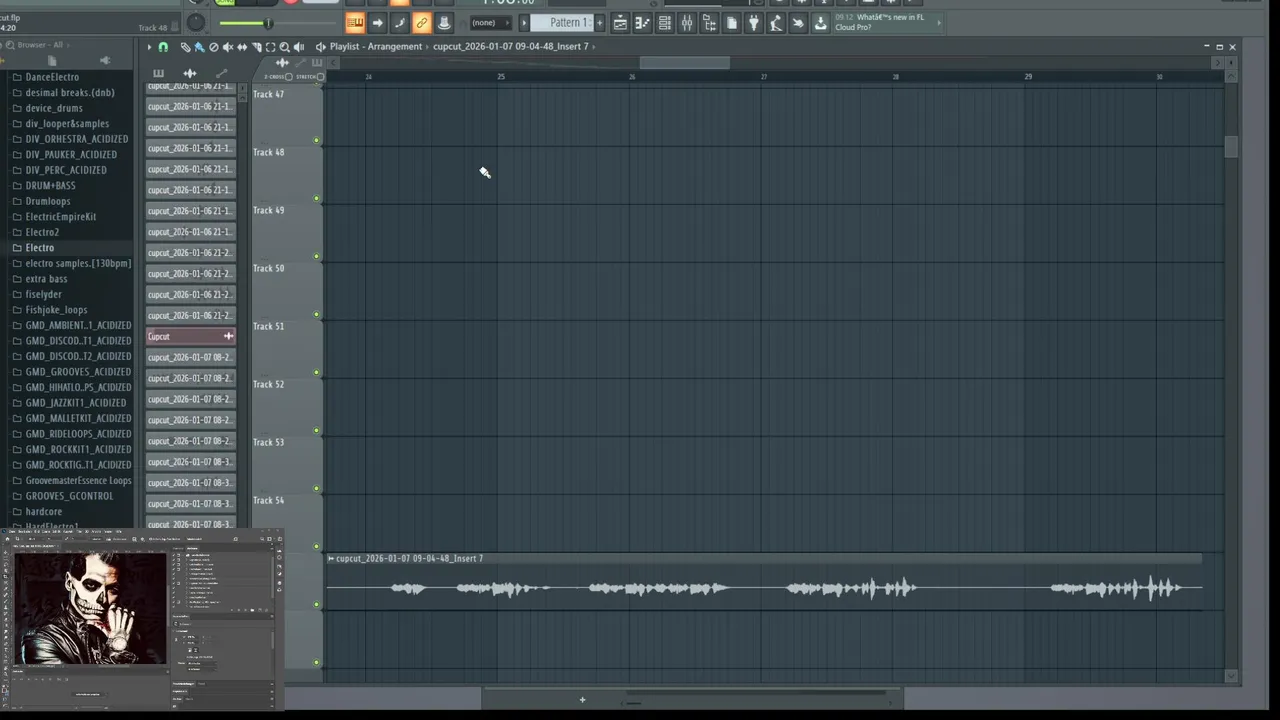This screenshot has height=720, width=1280.
Task: Select the Playback speaker tool
Action: click(x=298, y=47)
